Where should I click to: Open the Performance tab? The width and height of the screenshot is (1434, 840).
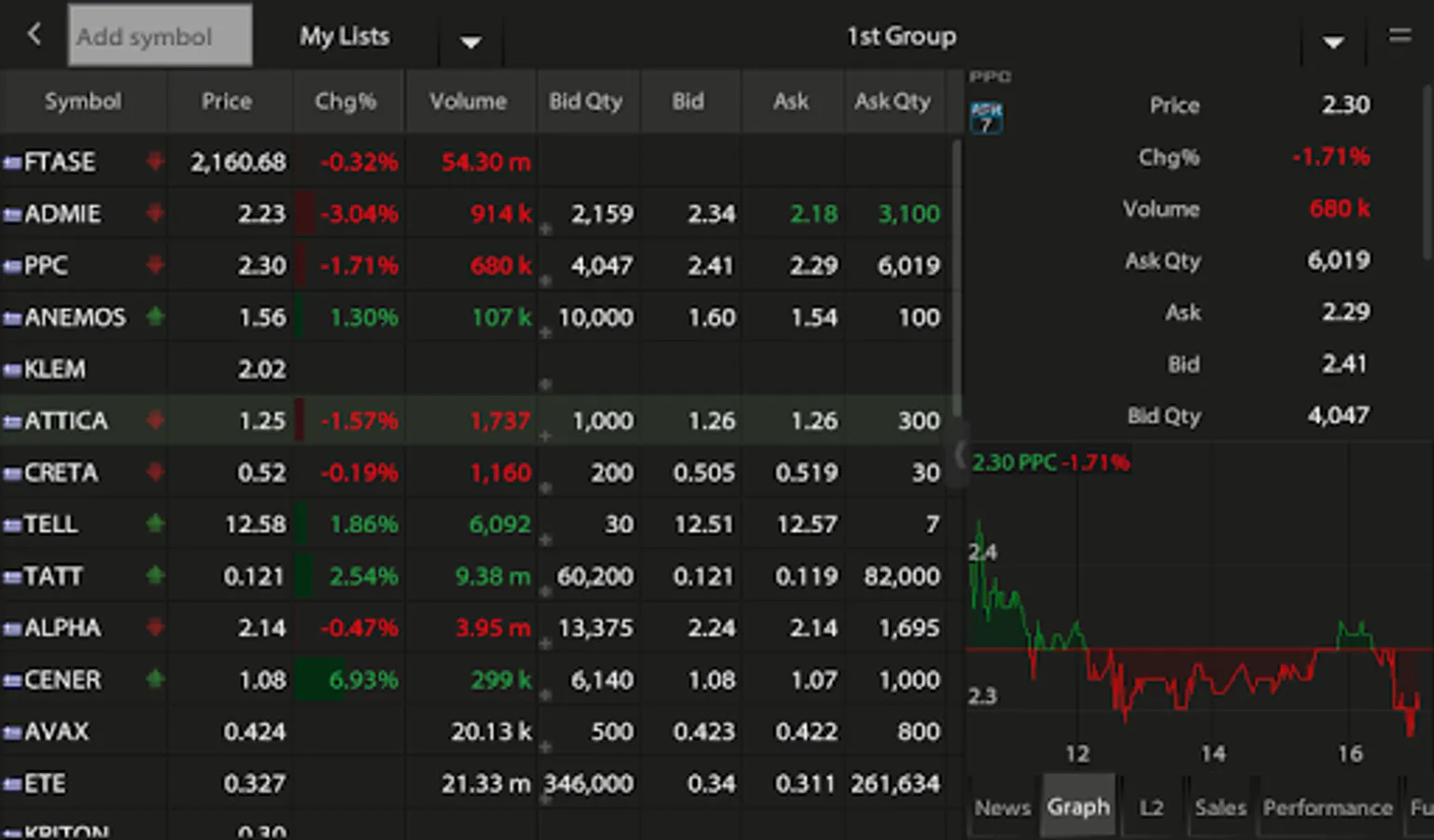tap(1327, 807)
